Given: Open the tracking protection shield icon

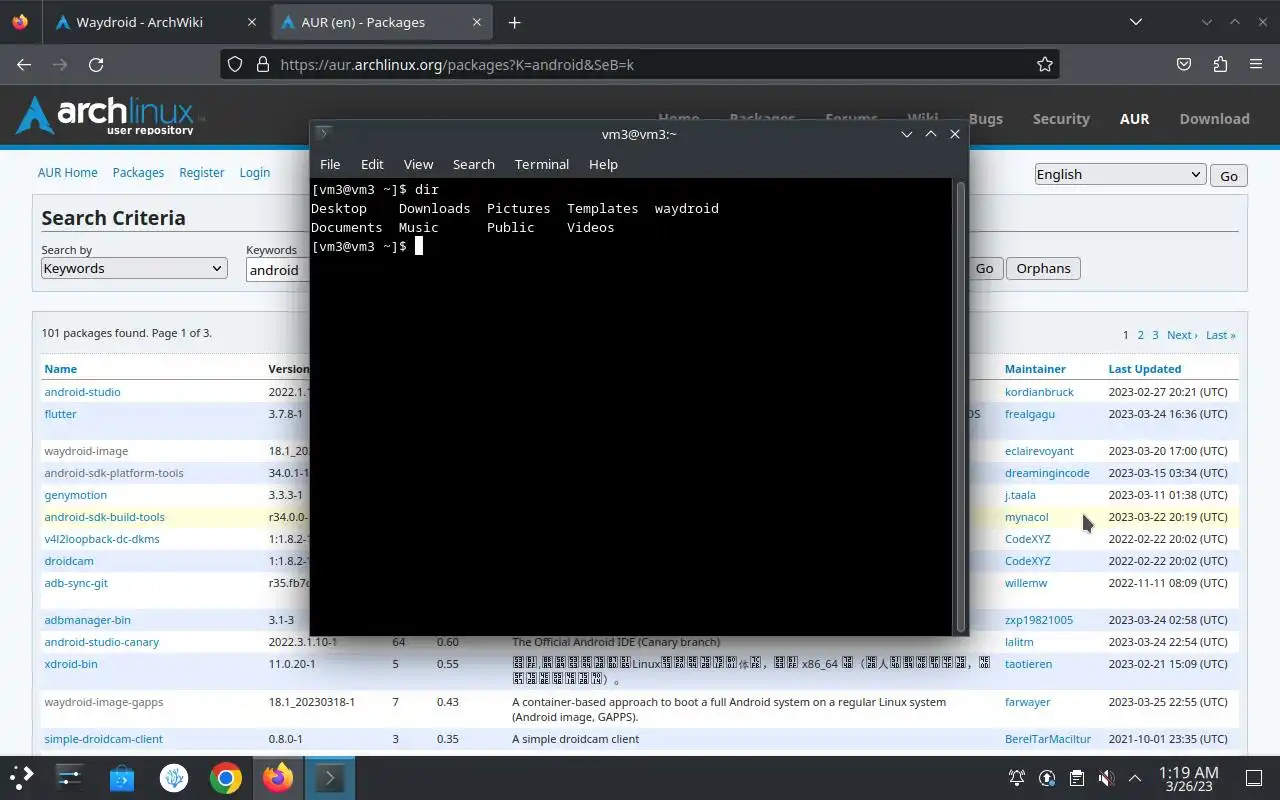Looking at the screenshot, I should click(x=235, y=64).
